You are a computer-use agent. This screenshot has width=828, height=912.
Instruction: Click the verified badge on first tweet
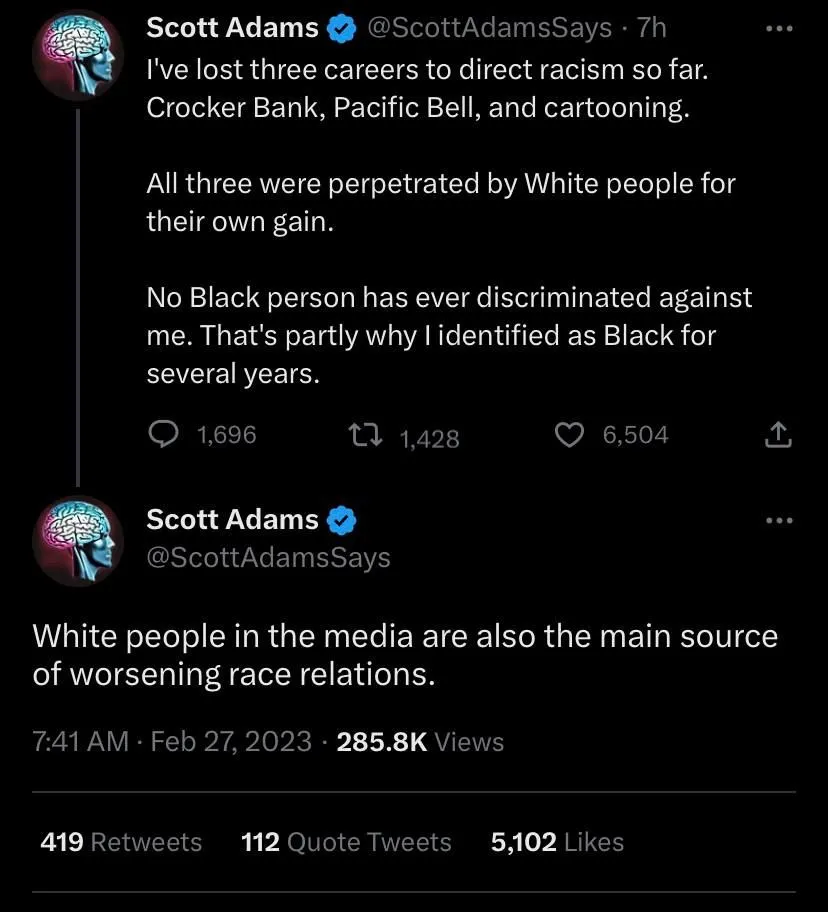343,29
